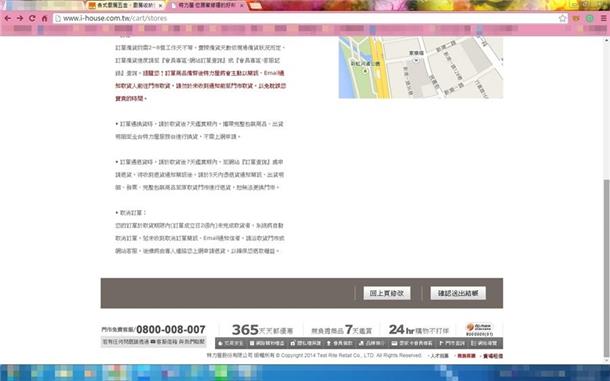
Task: Focus the address bar showing i-house.com.tw
Action: (x=307, y=18)
